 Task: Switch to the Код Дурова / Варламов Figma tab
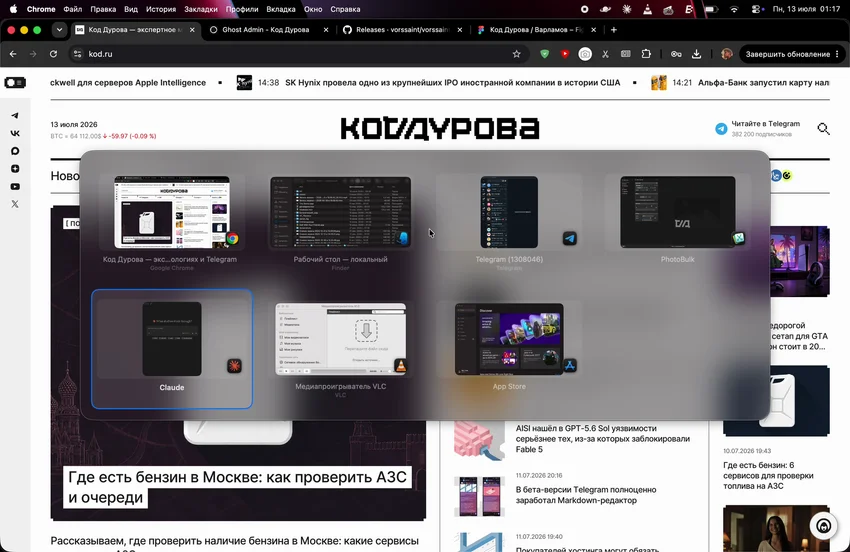[x=536, y=30]
